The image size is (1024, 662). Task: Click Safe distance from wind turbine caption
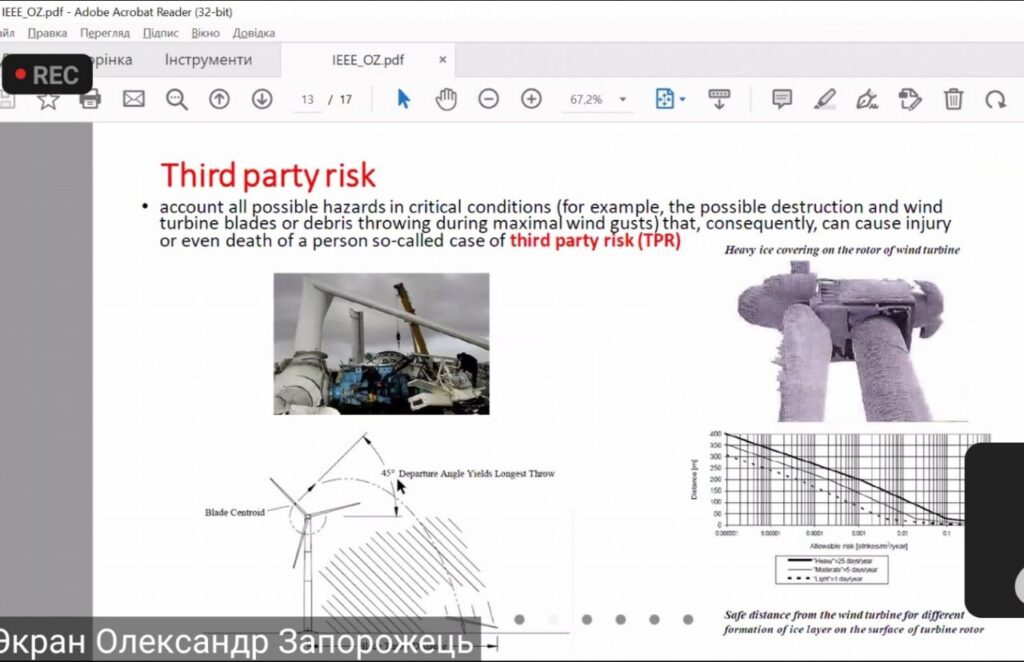[853, 622]
